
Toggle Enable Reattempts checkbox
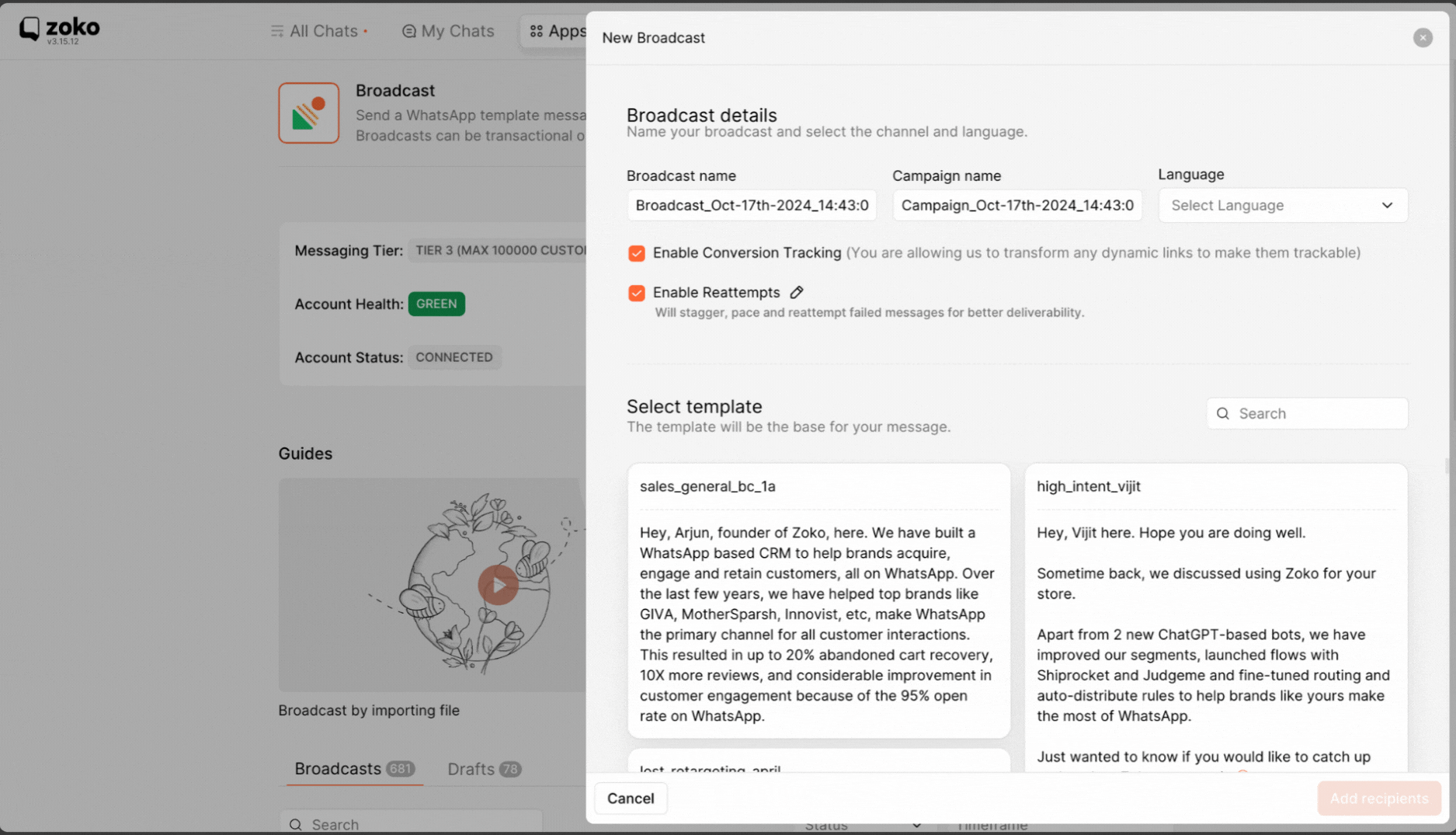pyautogui.click(x=637, y=293)
